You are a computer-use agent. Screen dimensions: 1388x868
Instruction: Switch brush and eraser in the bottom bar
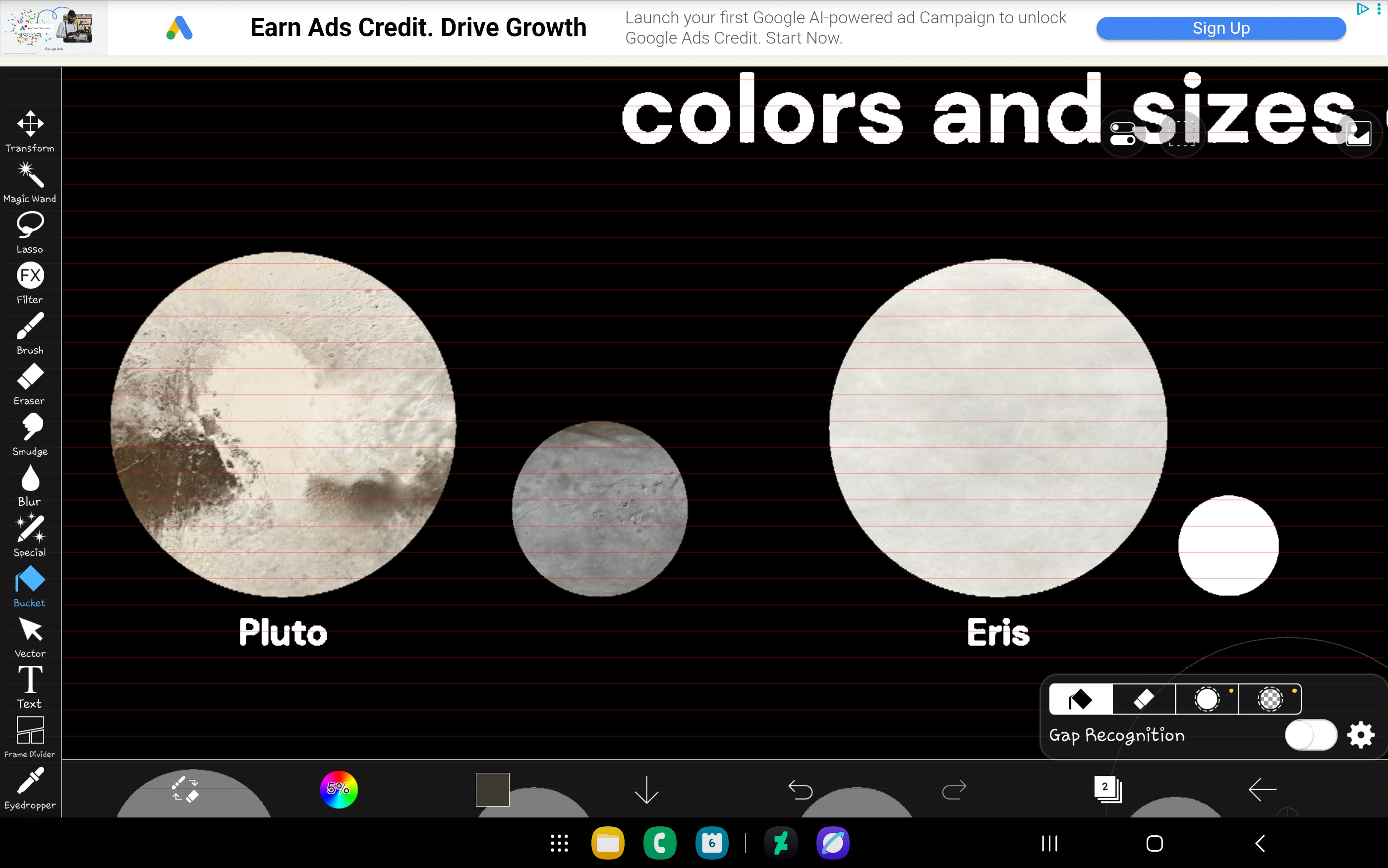click(185, 789)
